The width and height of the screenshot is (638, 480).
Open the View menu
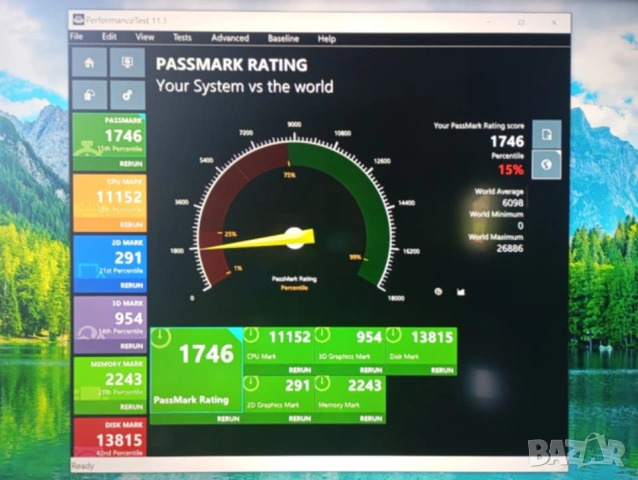click(x=144, y=37)
